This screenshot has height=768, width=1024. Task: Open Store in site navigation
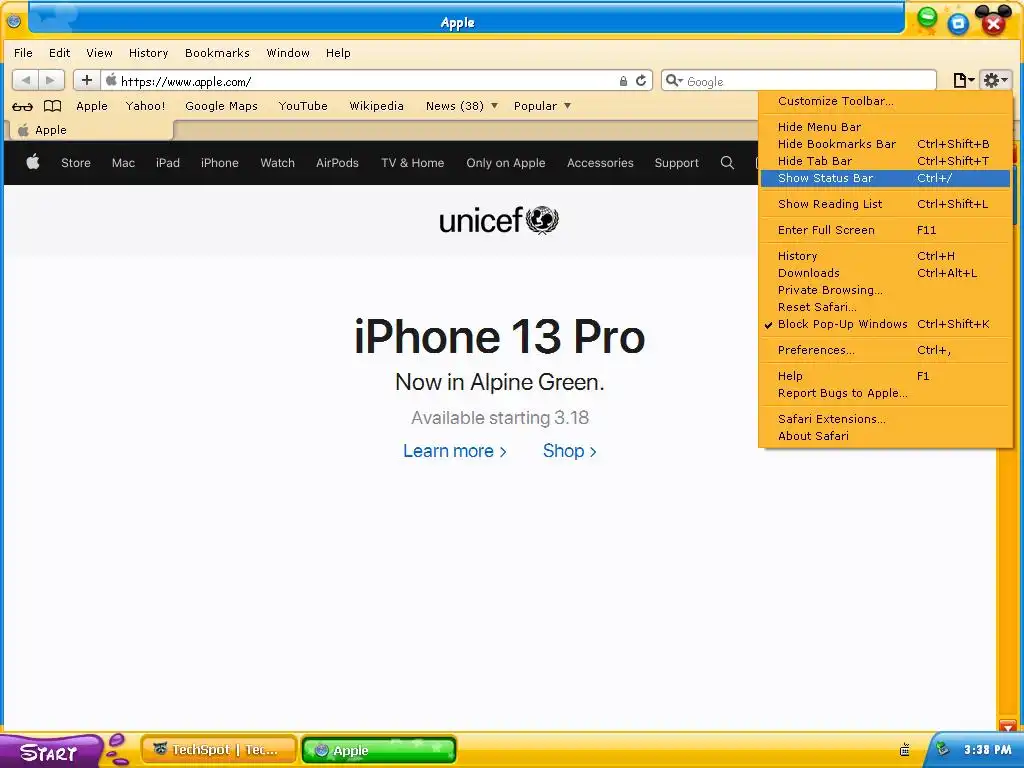coord(76,163)
